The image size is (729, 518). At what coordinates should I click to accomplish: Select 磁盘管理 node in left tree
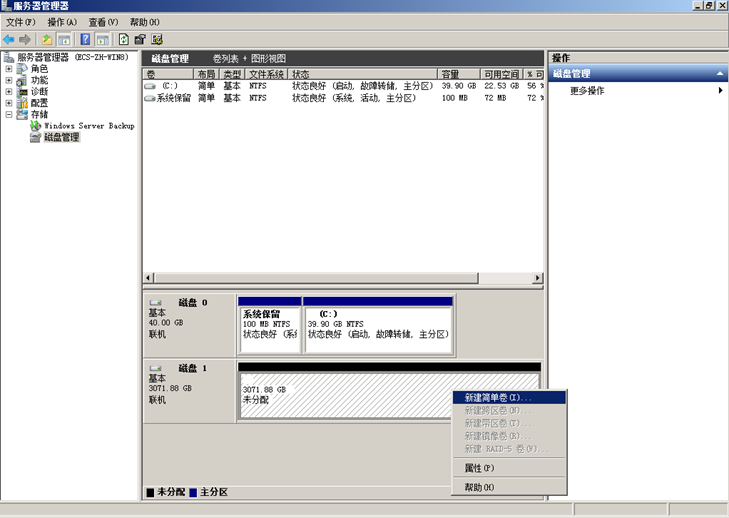point(61,137)
